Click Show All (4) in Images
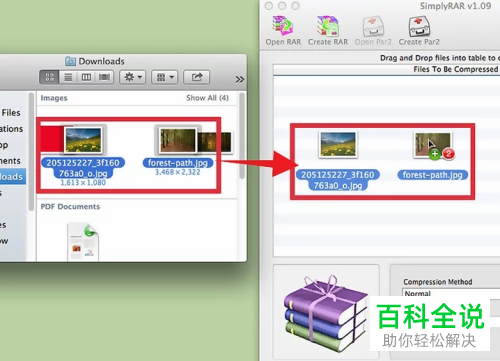 [207, 98]
